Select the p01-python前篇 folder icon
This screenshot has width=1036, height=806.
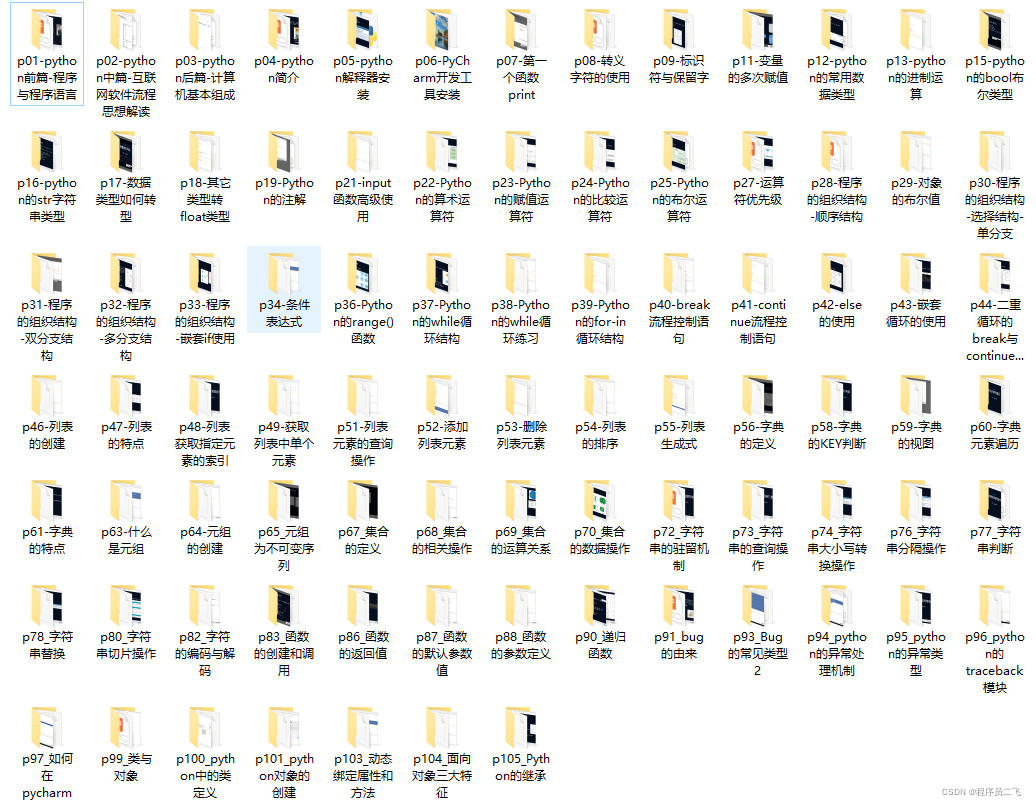[47, 30]
